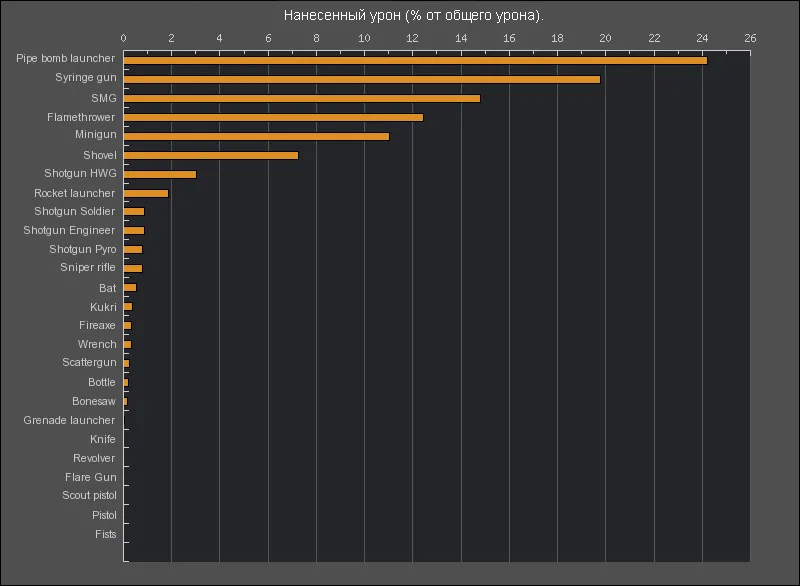Select the Rocket launcher orange bar
Image resolution: width=800 pixels, height=586 pixels.
click(146, 193)
